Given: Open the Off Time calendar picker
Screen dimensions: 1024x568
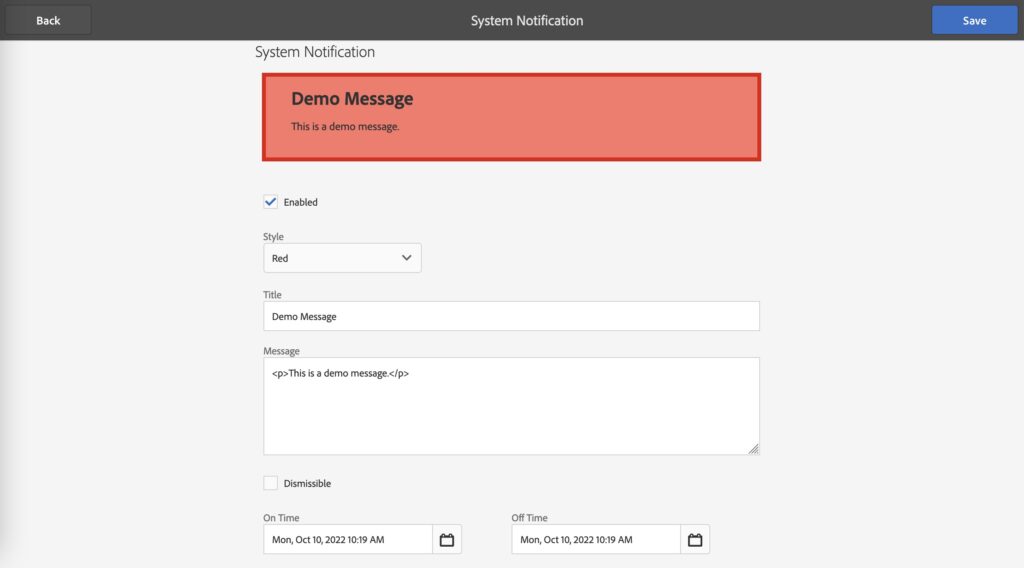Looking at the screenshot, I should [695, 539].
